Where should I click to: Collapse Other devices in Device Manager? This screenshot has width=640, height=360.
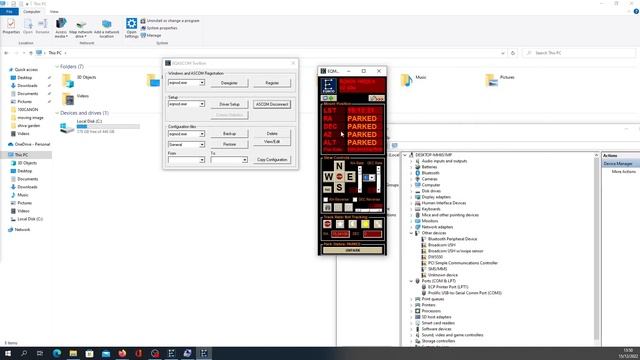[x=411, y=233]
